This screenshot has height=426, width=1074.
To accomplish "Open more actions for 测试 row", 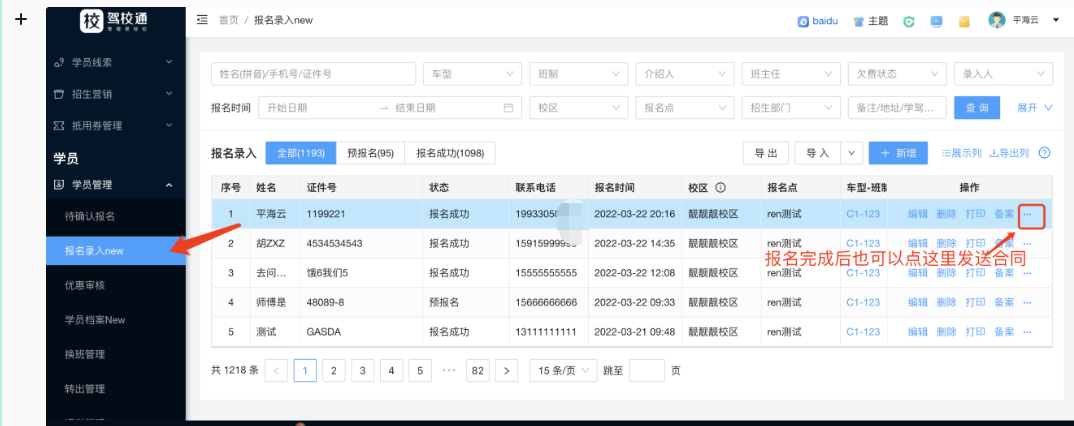I will coord(1027,331).
